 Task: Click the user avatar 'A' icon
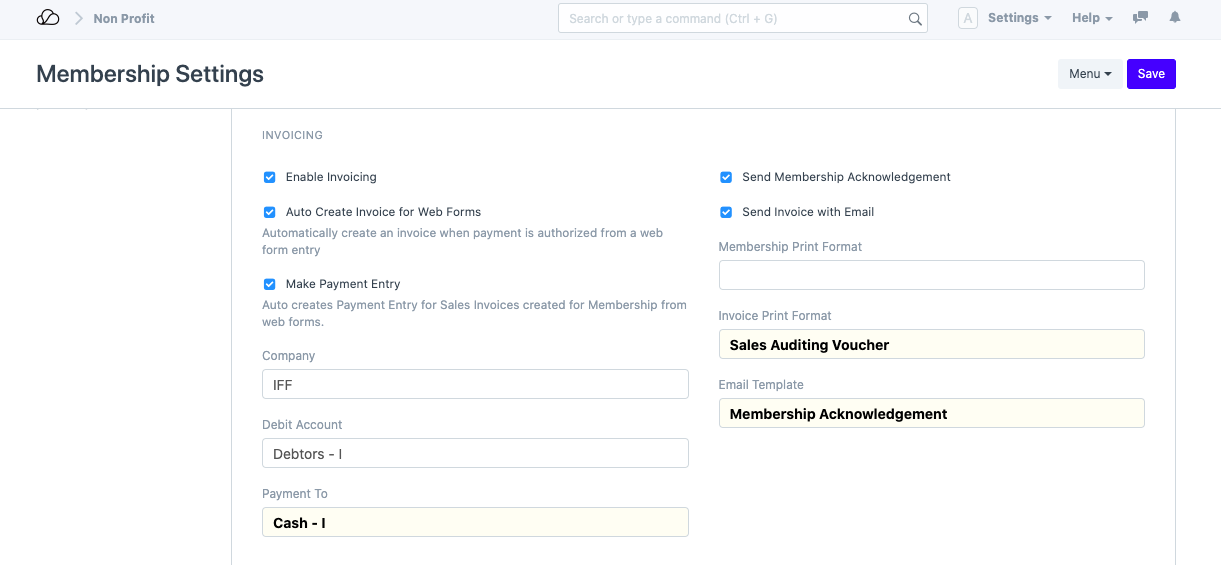967,18
